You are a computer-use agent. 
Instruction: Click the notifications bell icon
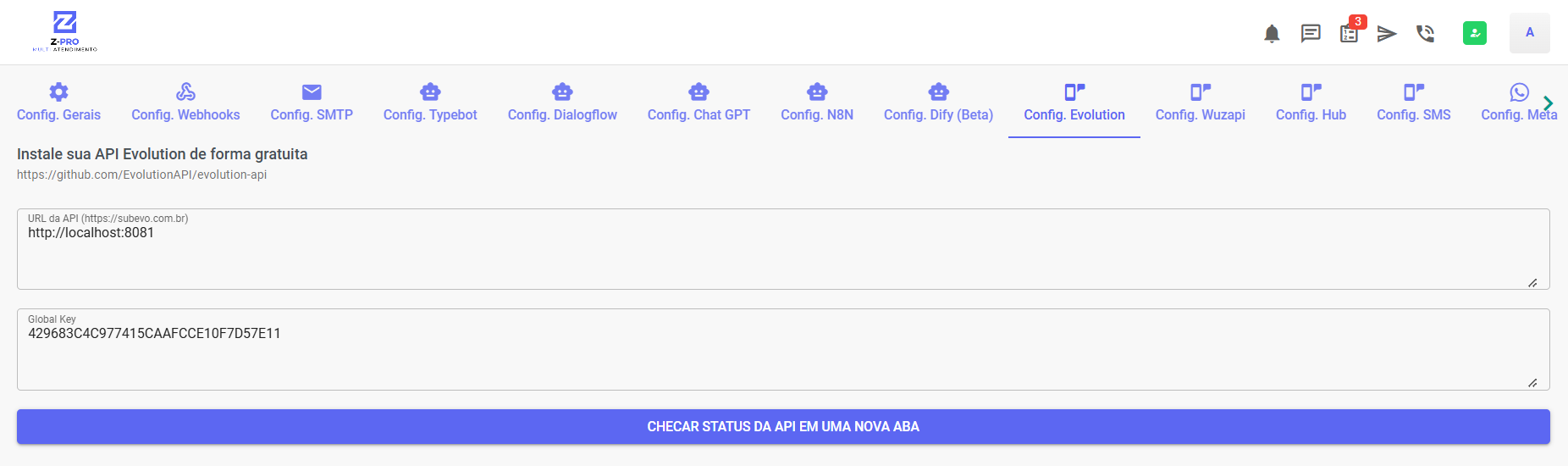pyautogui.click(x=1271, y=34)
